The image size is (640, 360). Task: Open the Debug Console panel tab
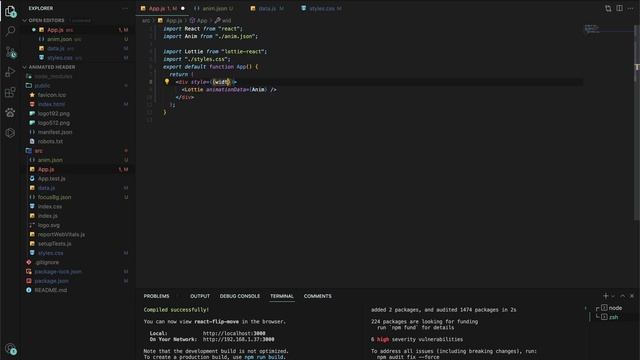coord(240,296)
